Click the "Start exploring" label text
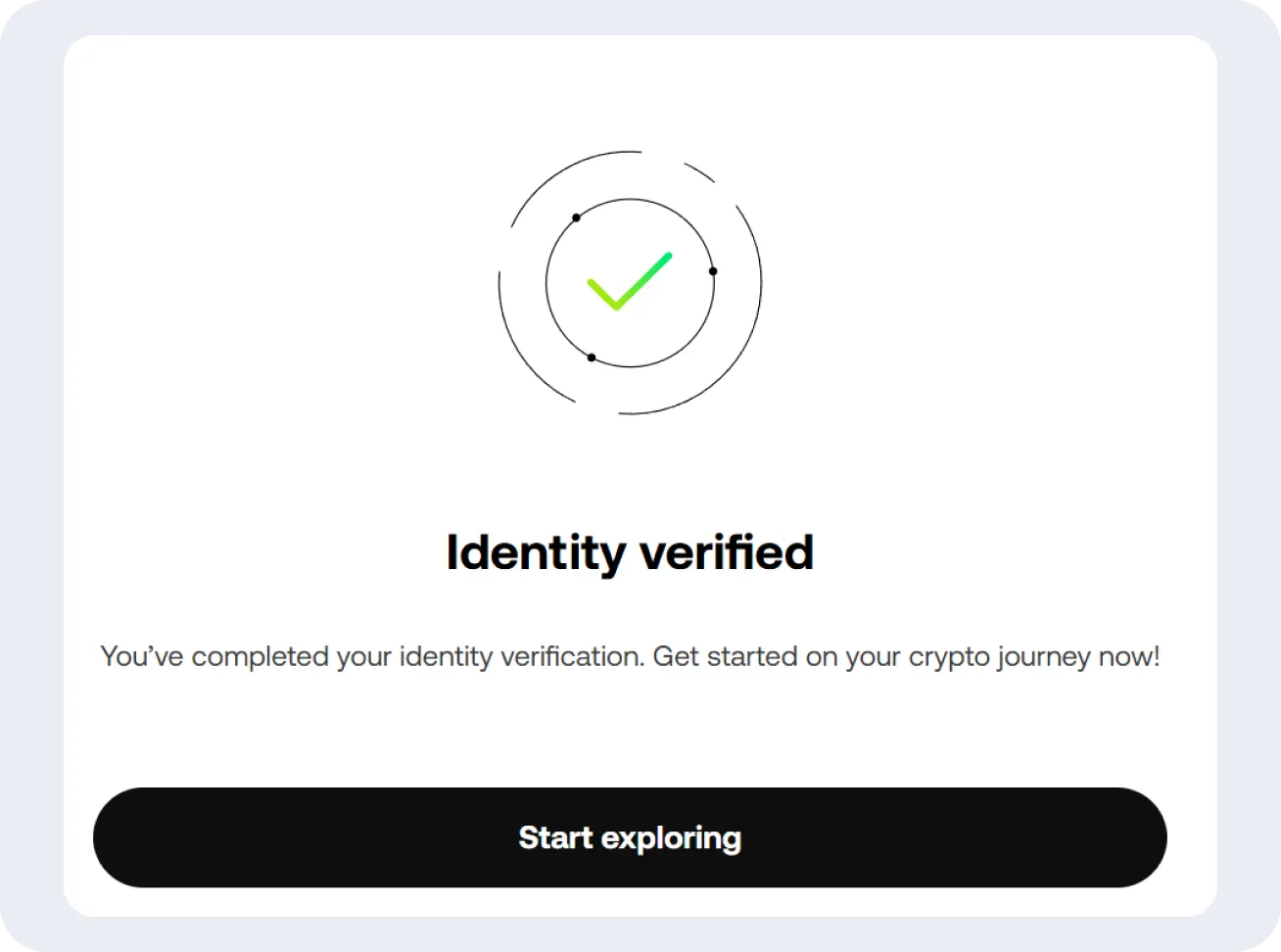 pyautogui.click(x=630, y=838)
